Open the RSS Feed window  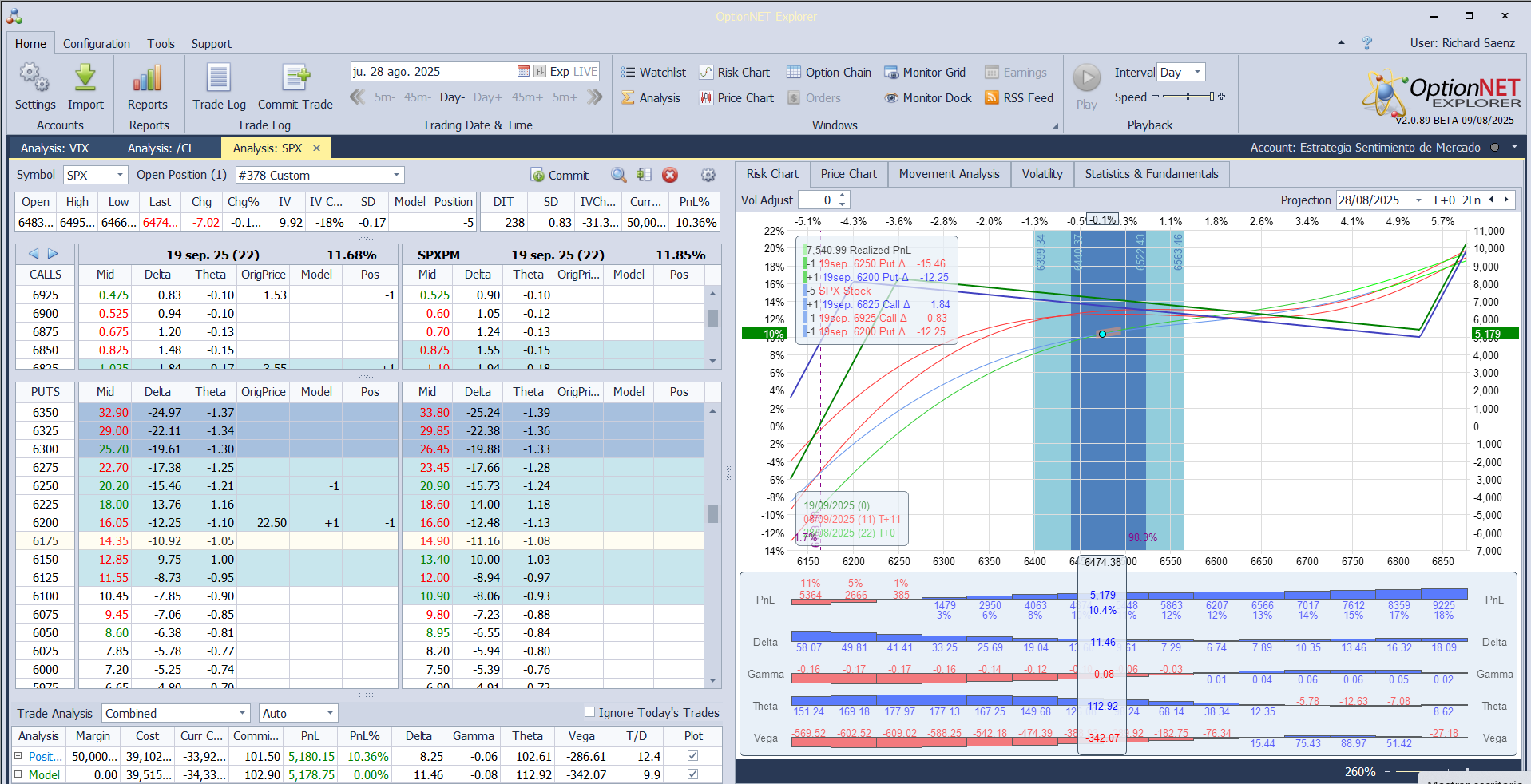point(1019,97)
